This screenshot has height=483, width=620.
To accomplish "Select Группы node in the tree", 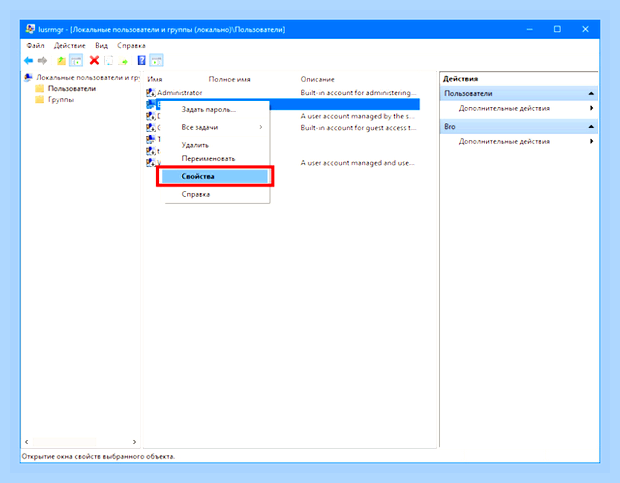I will 61,100.
